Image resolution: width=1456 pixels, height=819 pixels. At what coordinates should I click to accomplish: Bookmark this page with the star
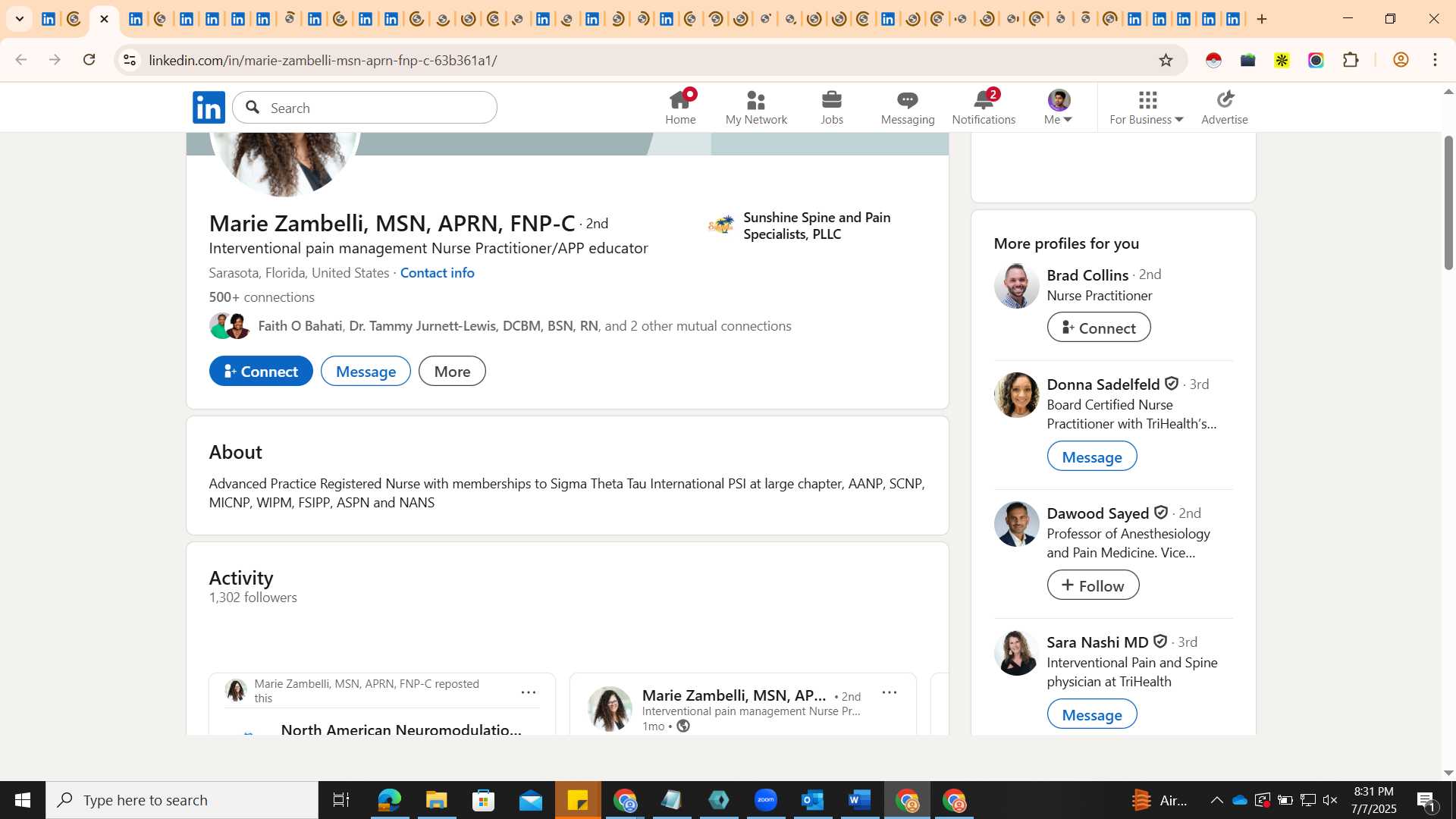pos(1166,60)
